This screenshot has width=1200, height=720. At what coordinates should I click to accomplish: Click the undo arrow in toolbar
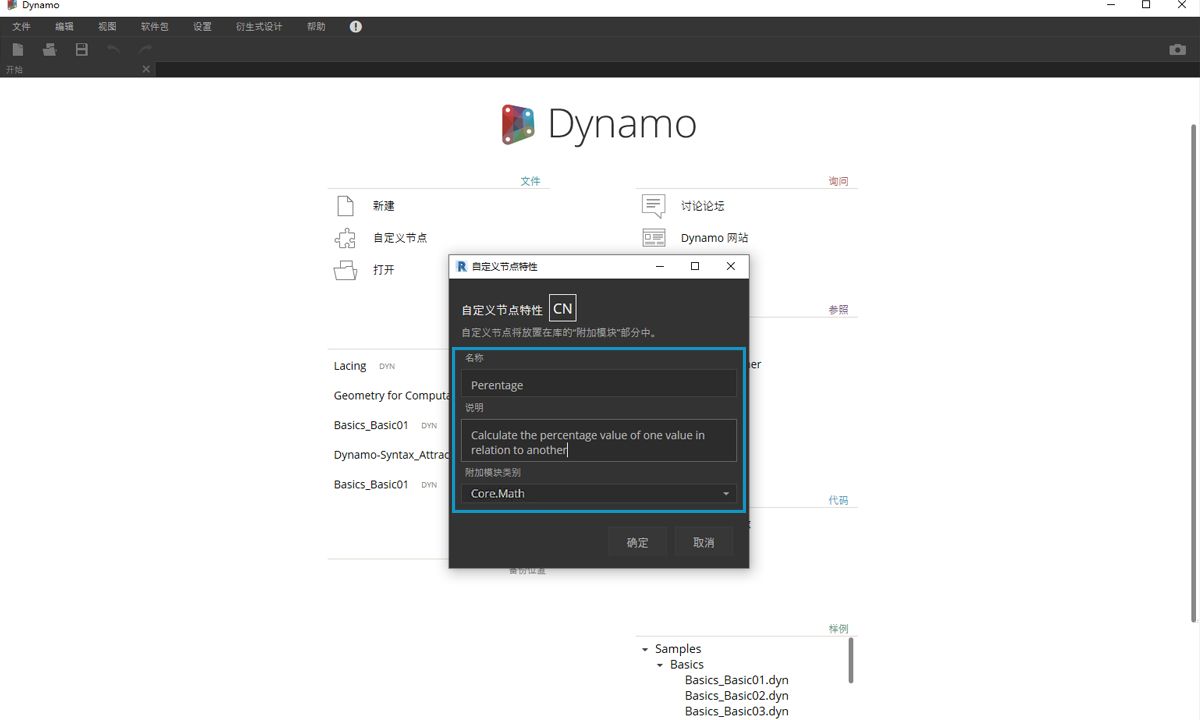pyautogui.click(x=113, y=49)
